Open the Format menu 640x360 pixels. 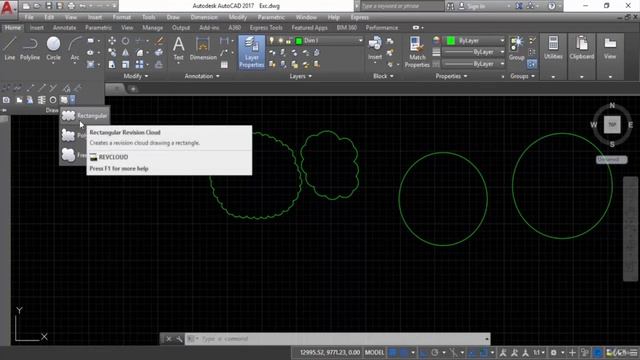pos(122,18)
